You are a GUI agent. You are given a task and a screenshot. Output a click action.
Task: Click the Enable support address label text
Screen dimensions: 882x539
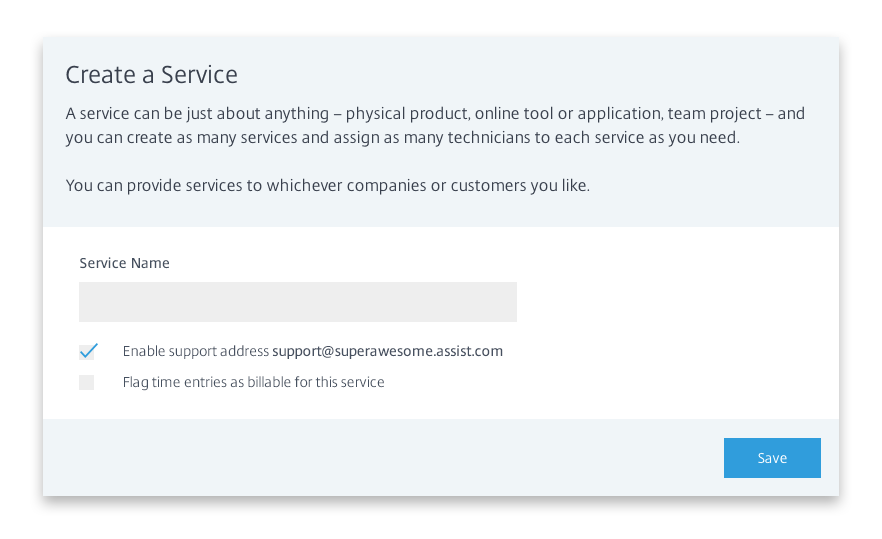tap(196, 351)
